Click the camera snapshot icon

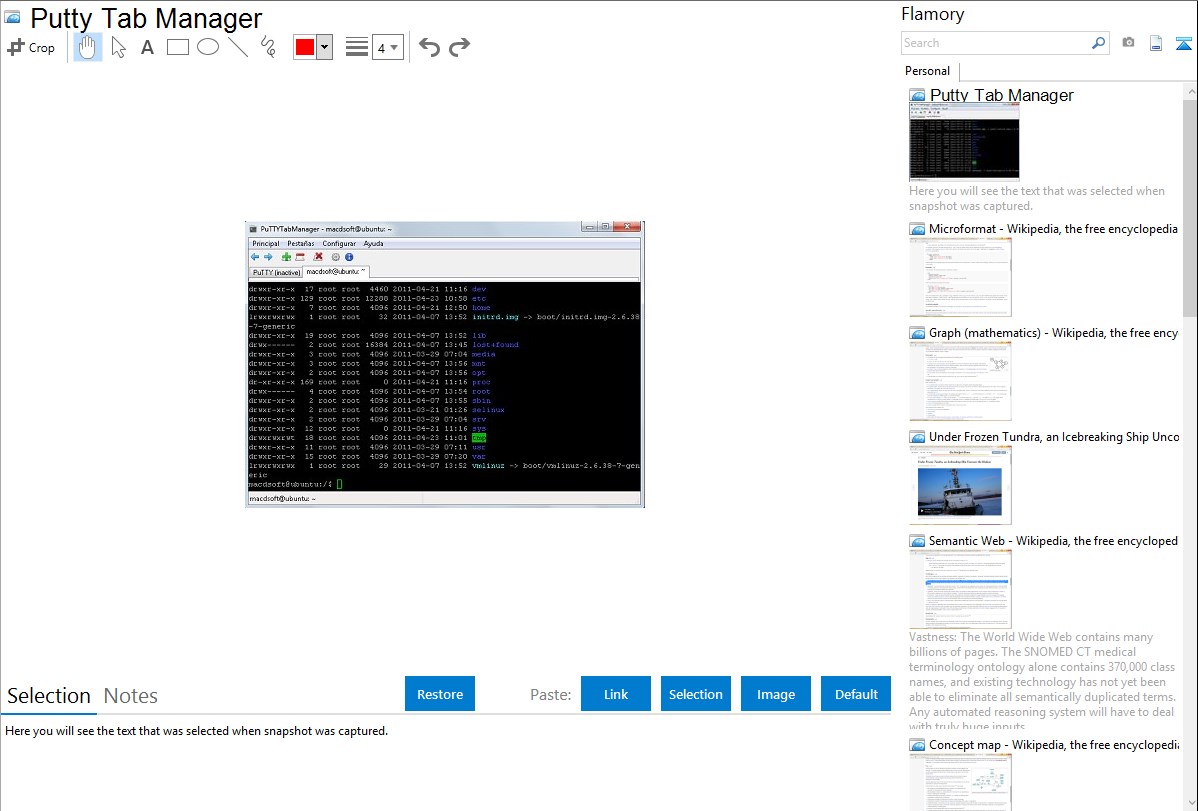pyautogui.click(x=1128, y=43)
